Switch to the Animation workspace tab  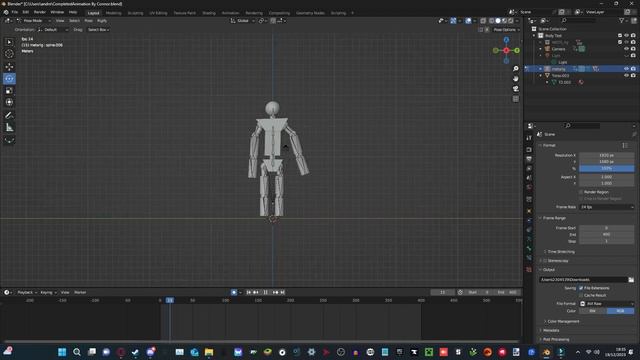230,13
